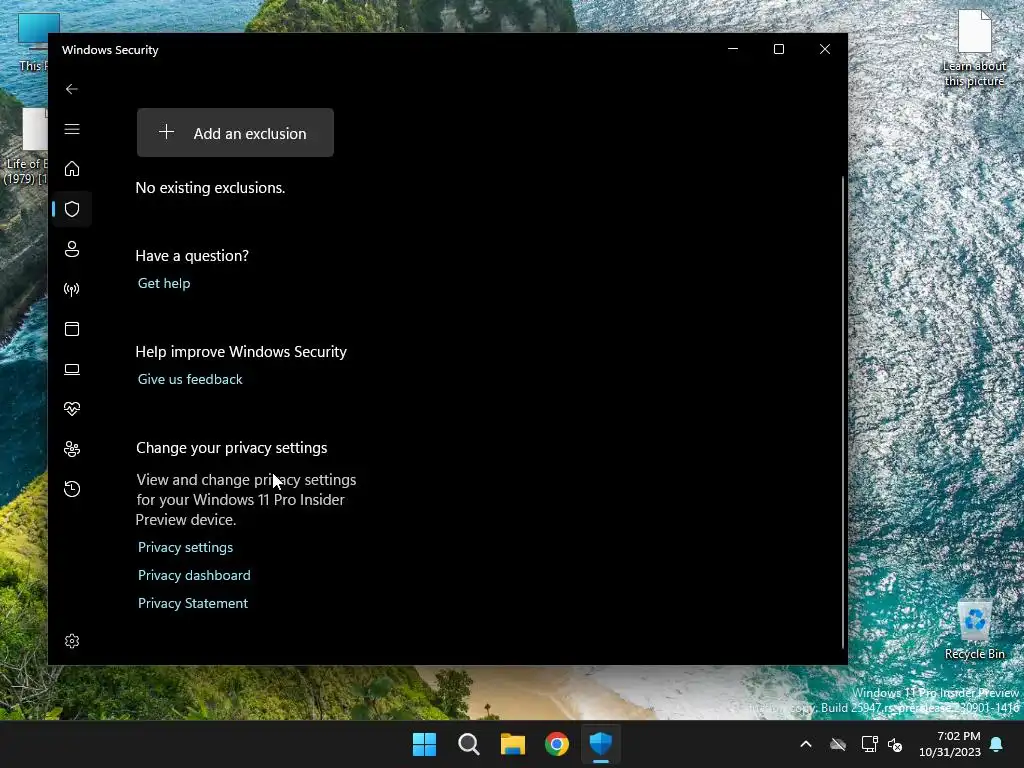Click "Have a question?" heading
Viewport: 1024px width, 768px height.
coord(192,256)
